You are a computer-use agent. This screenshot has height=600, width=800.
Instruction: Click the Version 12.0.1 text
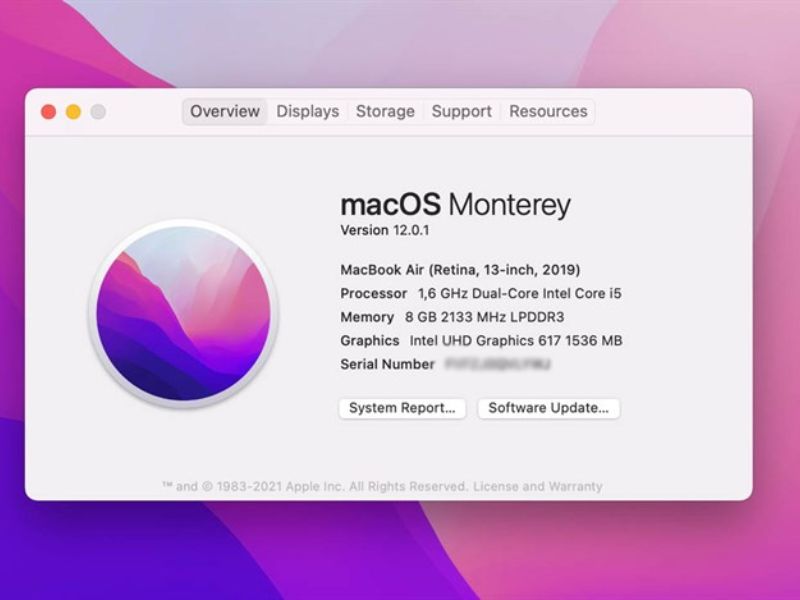point(385,230)
